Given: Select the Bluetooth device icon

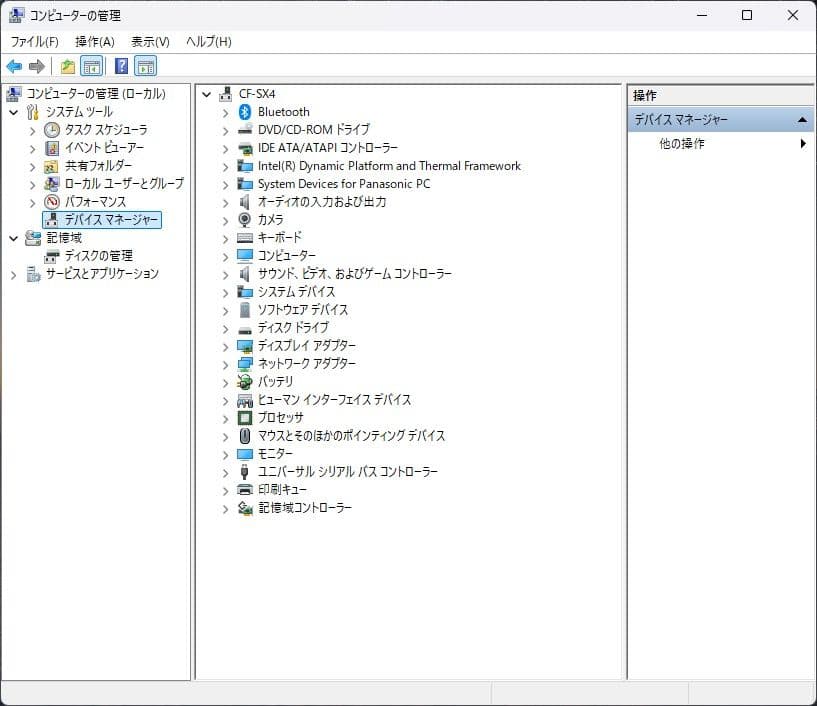Looking at the screenshot, I should (x=246, y=112).
